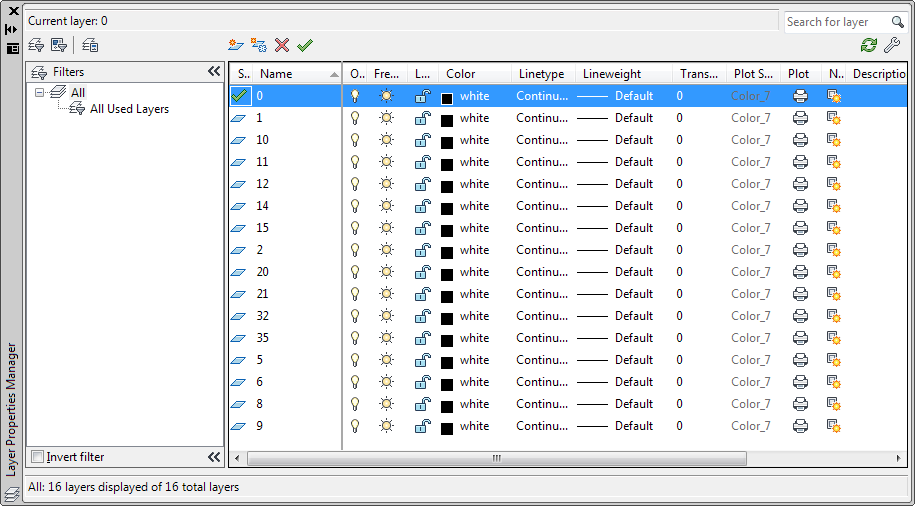Click the New Layer icon
This screenshot has height=506, width=915.
tap(236, 45)
